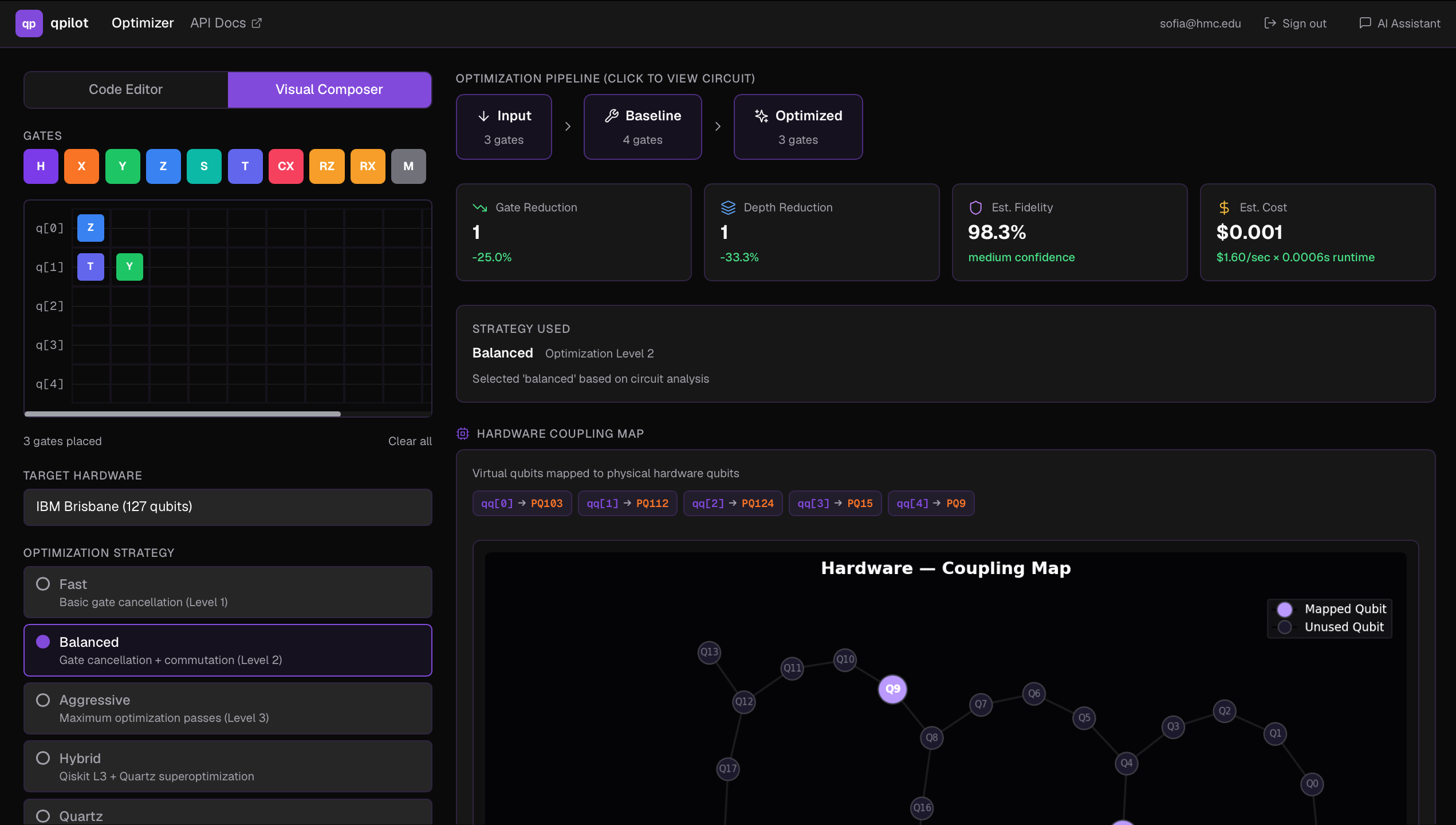Open the AI Assistant panel
Image resolution: width=1456 pixels, height=825 pixels.
coord(1399,23)
